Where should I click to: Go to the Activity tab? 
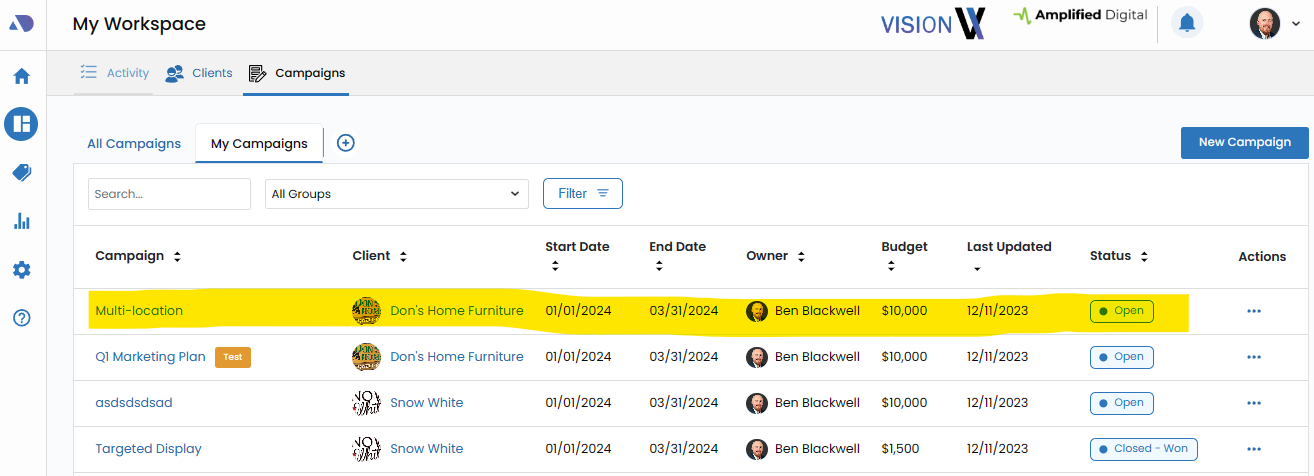(x=115, y=73)
